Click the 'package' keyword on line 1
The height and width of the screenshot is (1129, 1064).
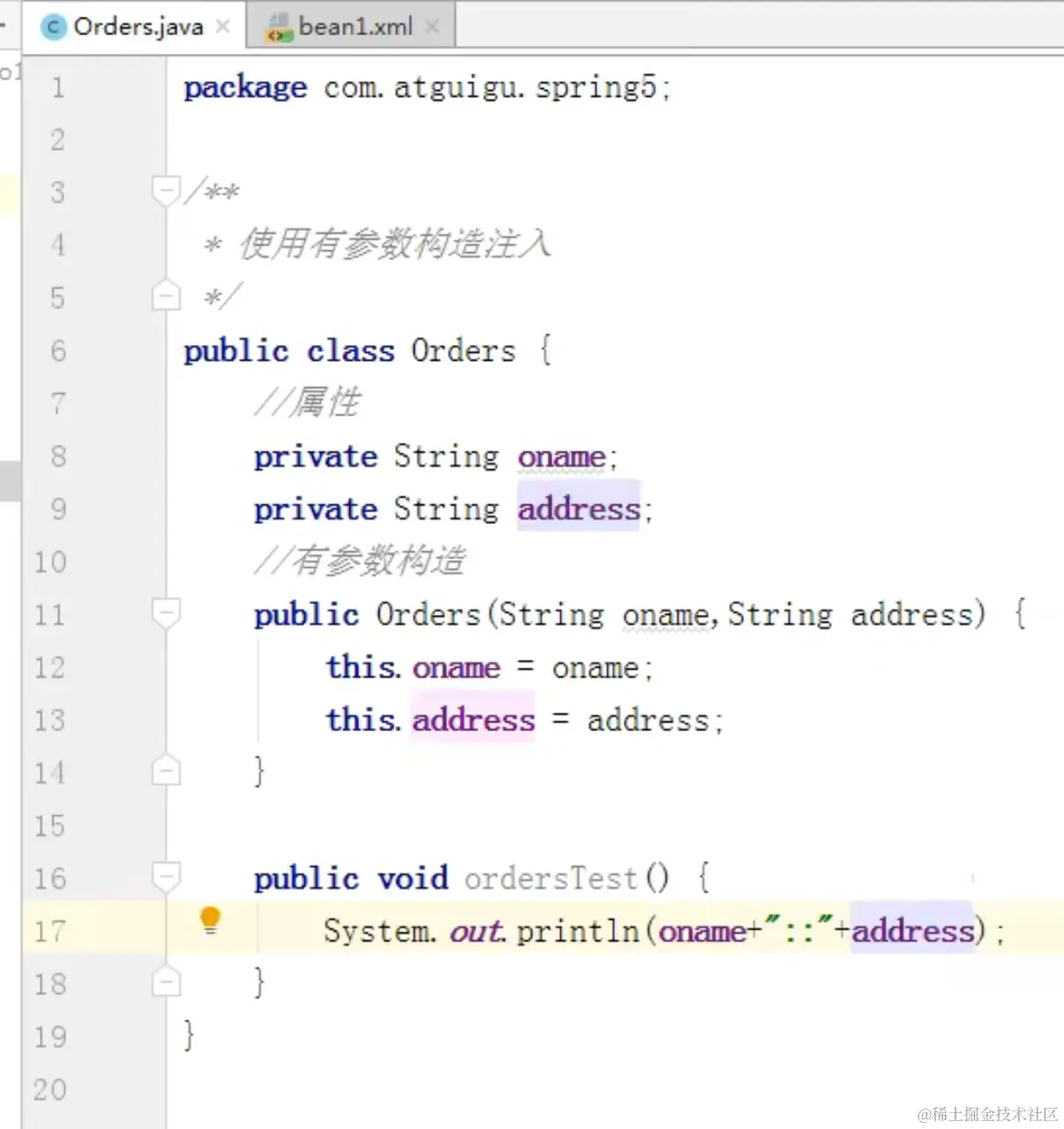[245, 88]
